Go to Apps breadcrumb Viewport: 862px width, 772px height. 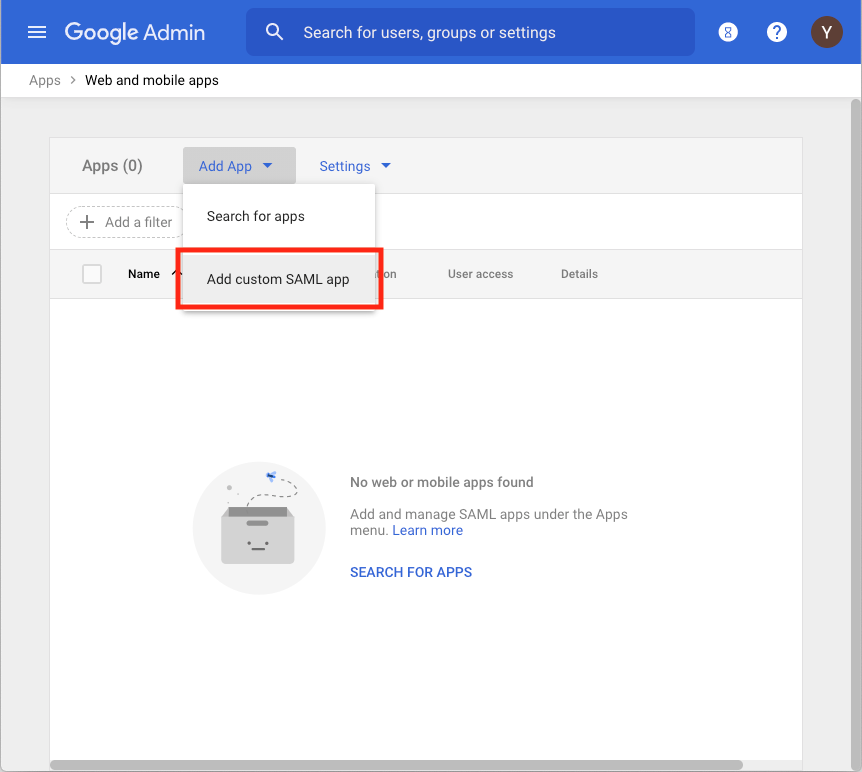tap(45, 80)
